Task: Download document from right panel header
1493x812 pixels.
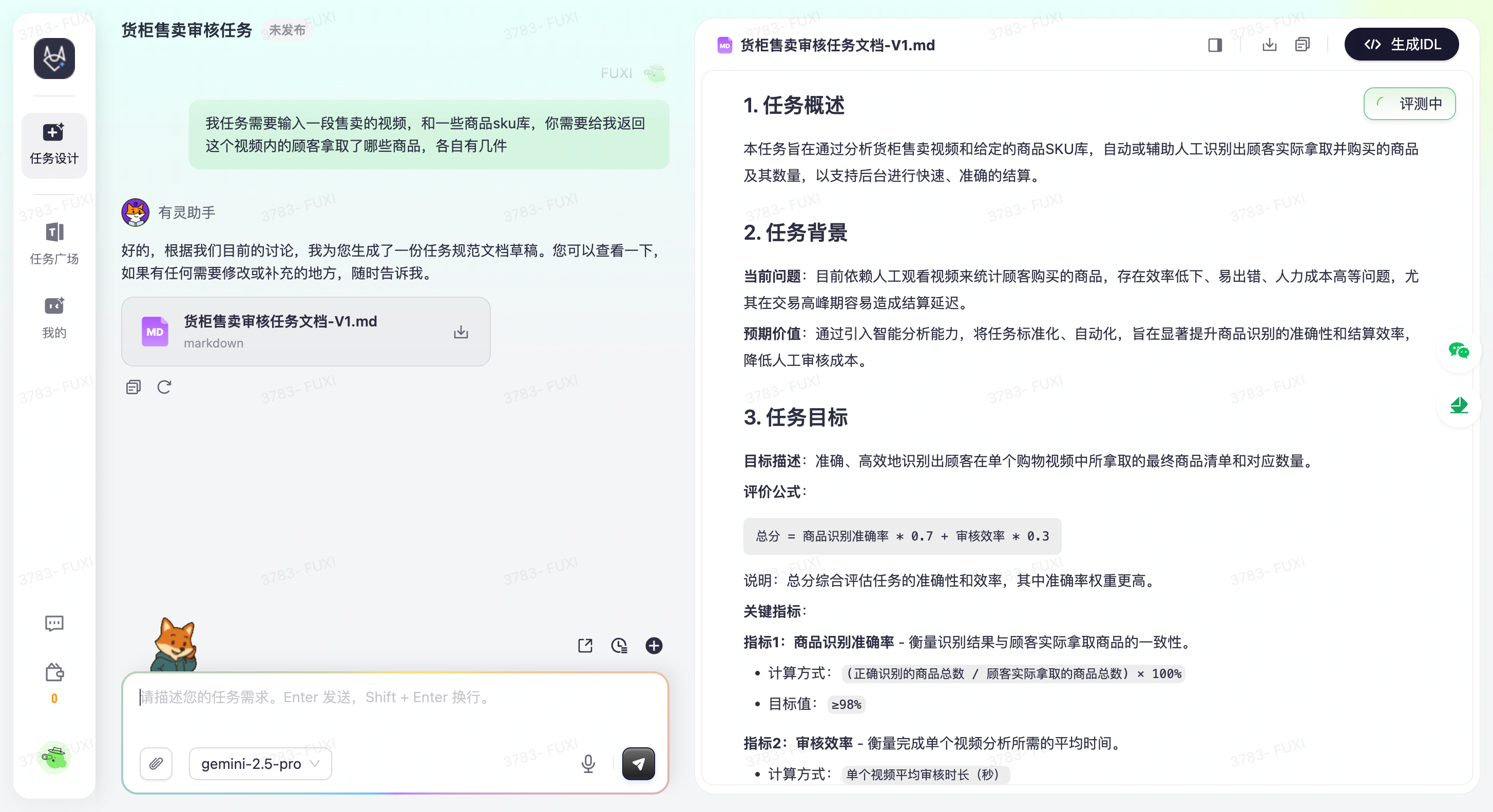Action: (1269, 45)
